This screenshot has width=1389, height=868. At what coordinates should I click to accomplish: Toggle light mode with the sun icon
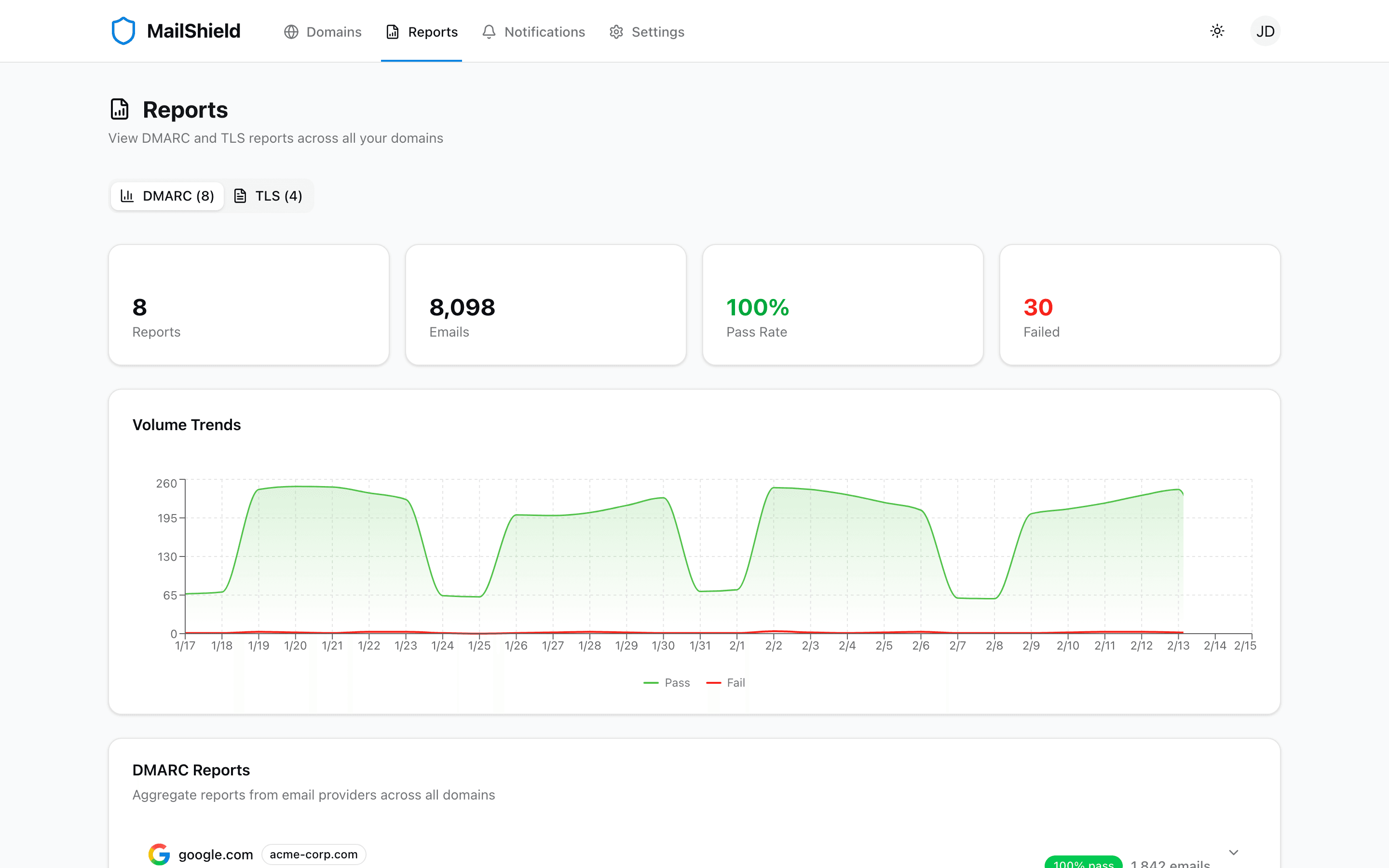click(x=1217, y=31)
